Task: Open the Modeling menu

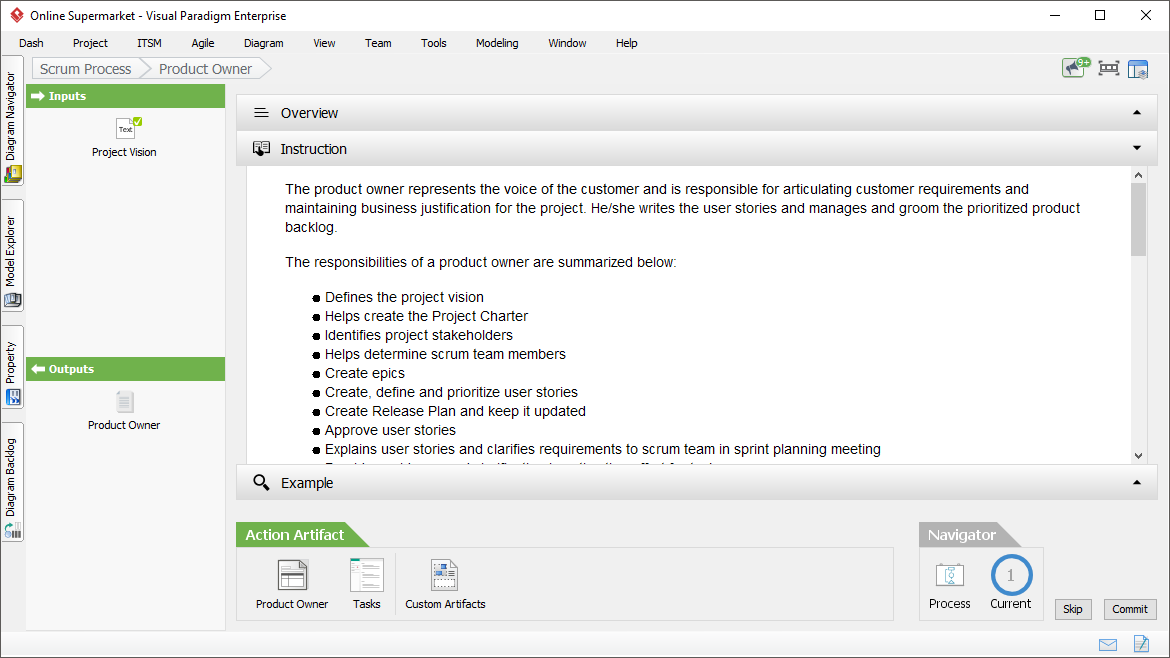Action: [497, 43]
